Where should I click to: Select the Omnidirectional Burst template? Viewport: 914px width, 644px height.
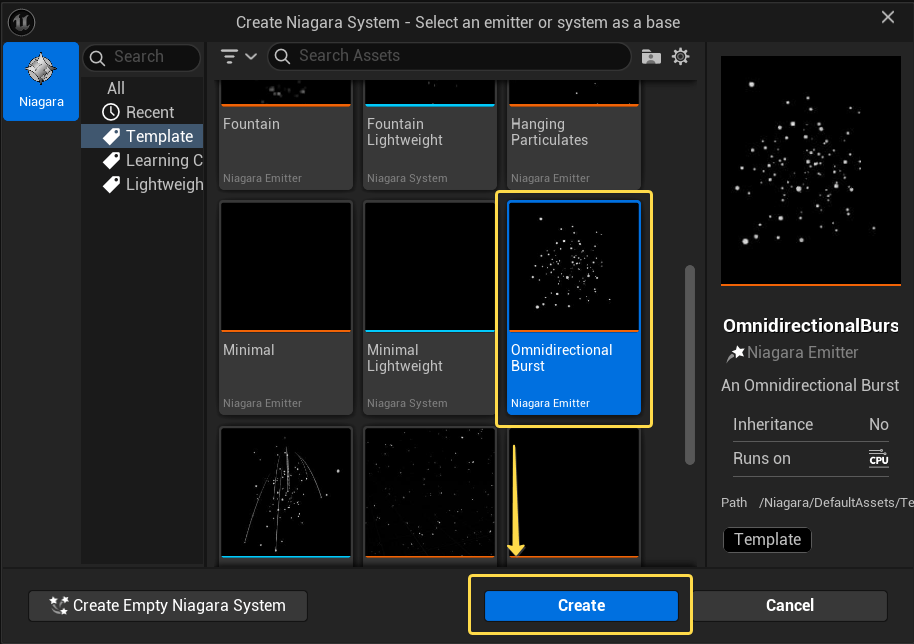coord(574,308)
